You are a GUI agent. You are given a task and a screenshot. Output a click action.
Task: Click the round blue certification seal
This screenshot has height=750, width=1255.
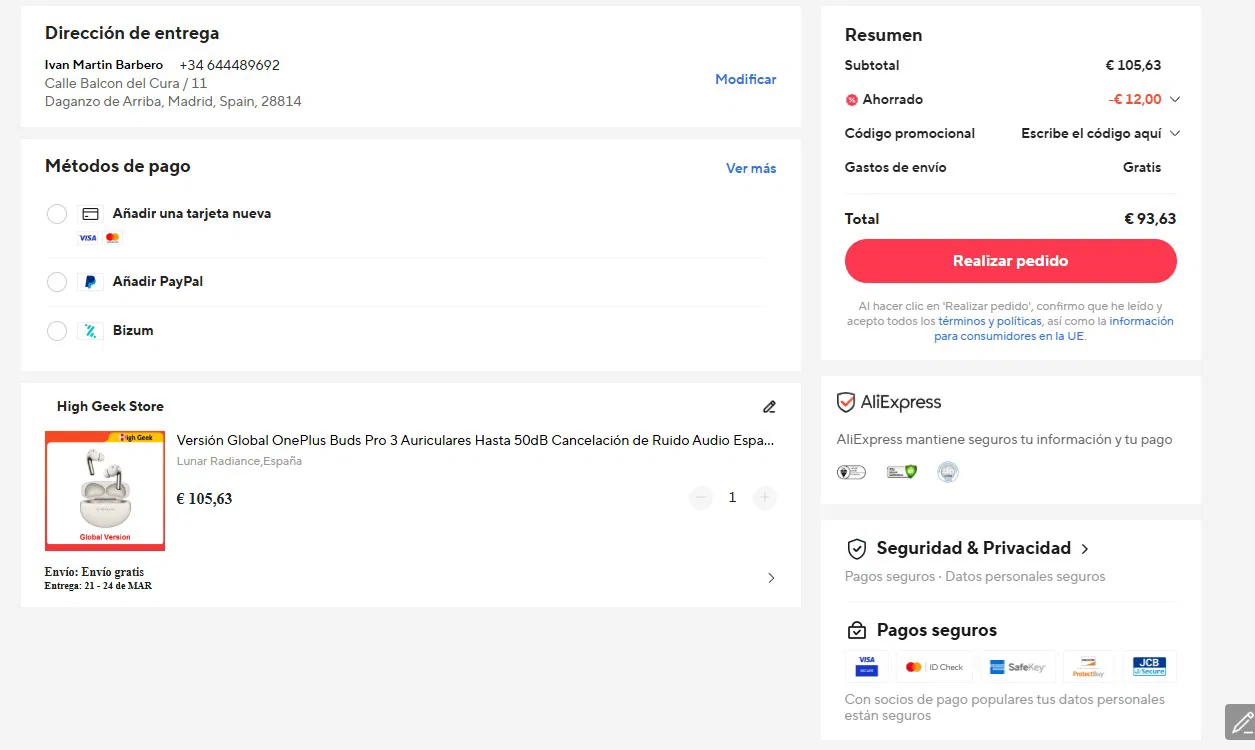pyautogui.click(x=948, y=472)
